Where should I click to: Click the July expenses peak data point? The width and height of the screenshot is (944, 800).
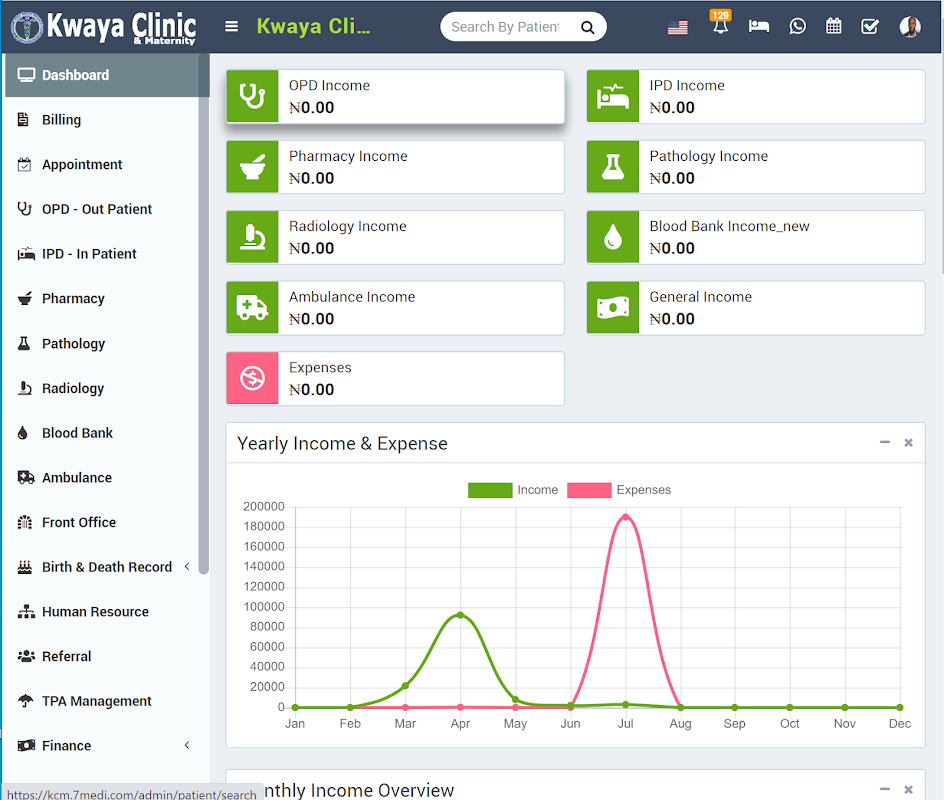click(x=626, y=517)
